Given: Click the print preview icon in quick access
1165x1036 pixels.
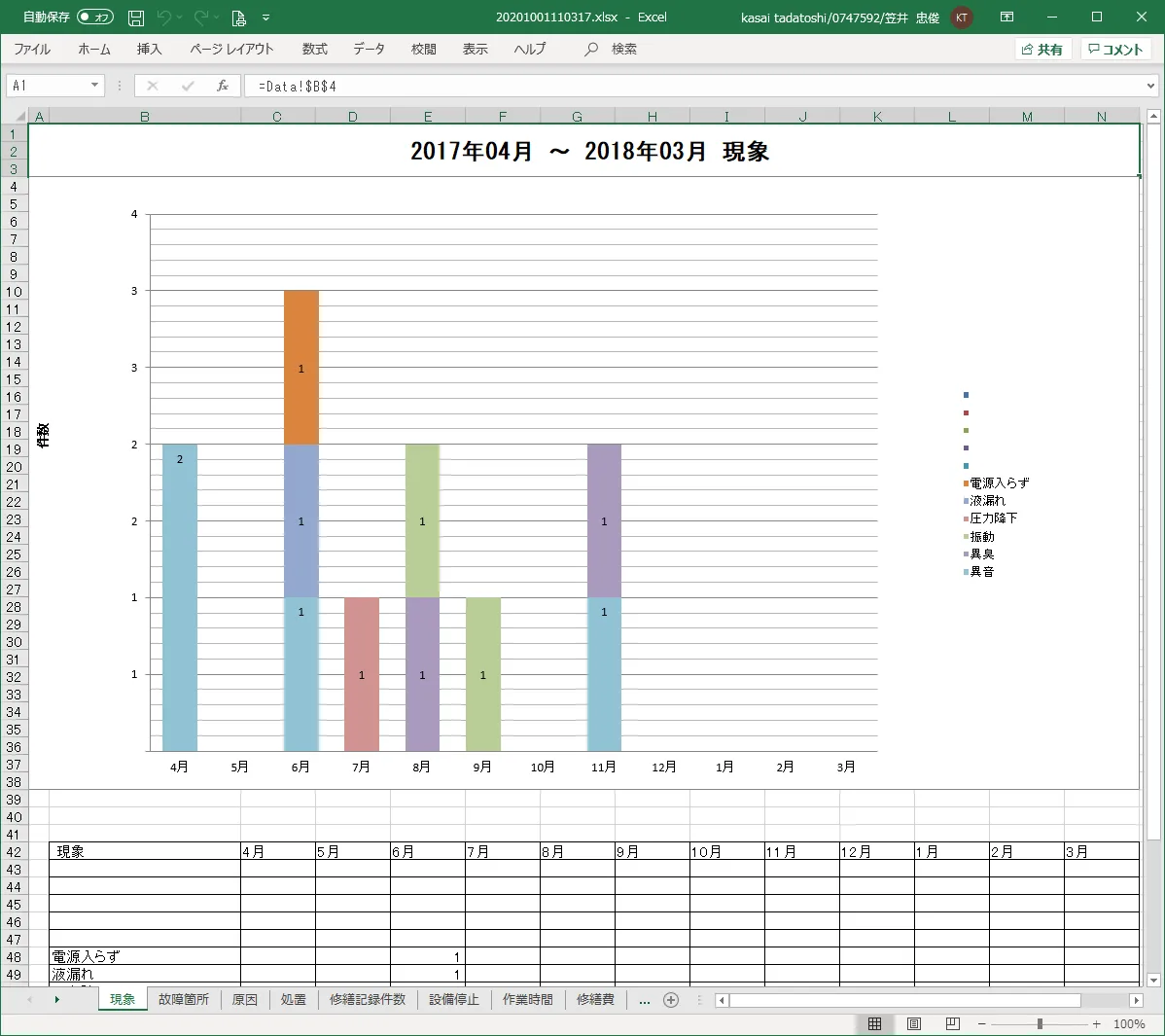Looking at the screenshot, I should (x=238, y=18).
